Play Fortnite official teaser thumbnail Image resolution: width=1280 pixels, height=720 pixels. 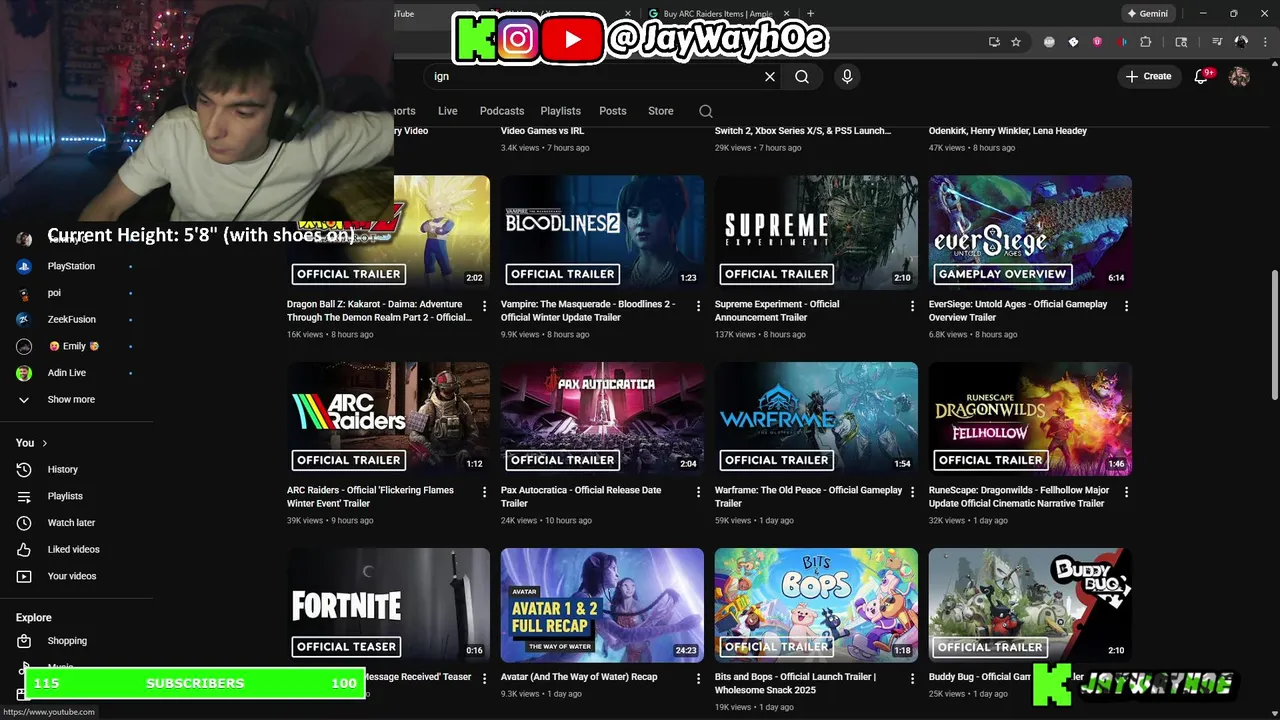(388, 605)
